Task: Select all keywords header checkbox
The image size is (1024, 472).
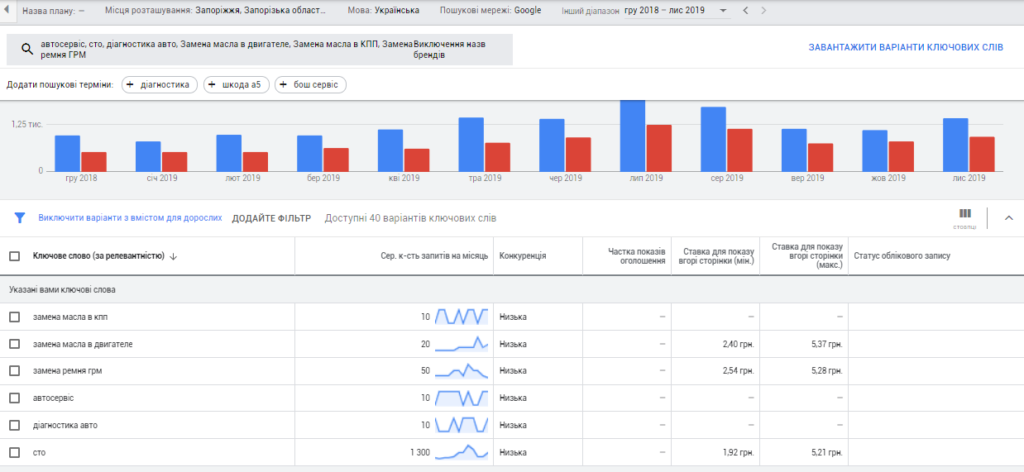Action: tap(14, 257)
